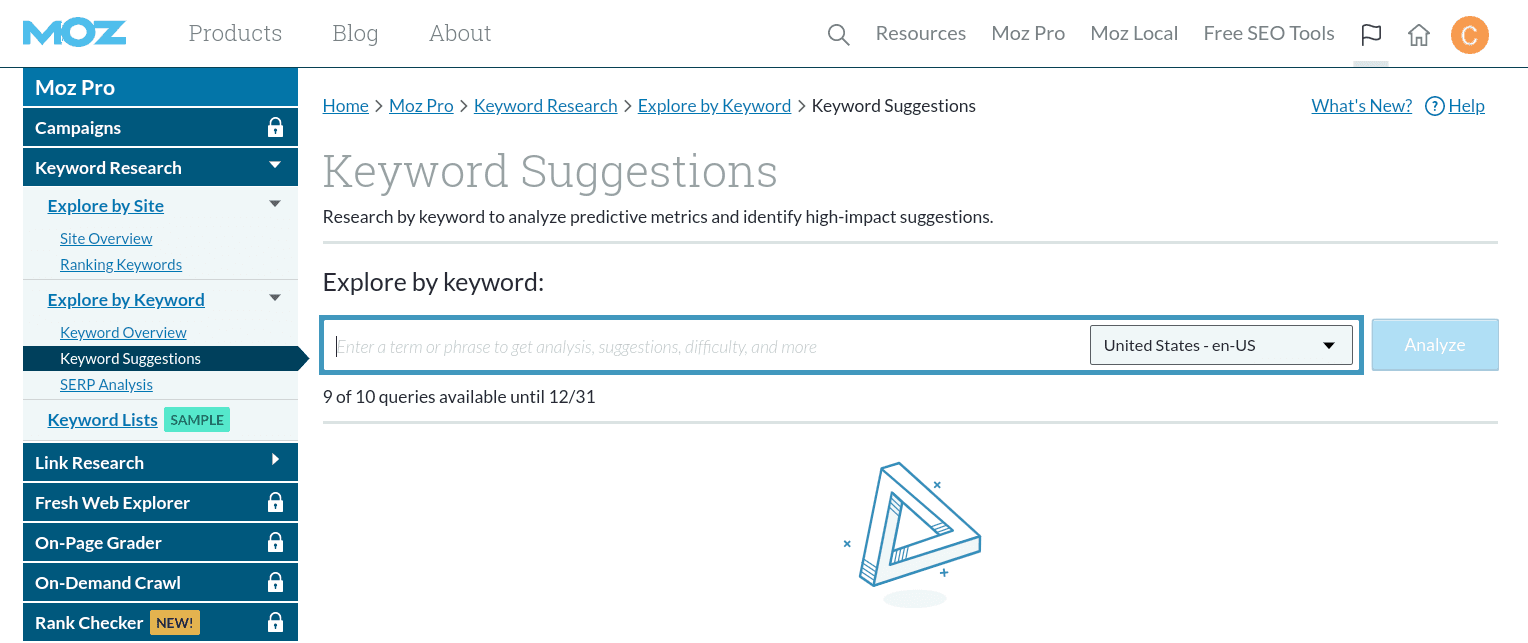Click the Analyze button
This screenshot has width=1528, height=643.
[x=1435, y=345]
